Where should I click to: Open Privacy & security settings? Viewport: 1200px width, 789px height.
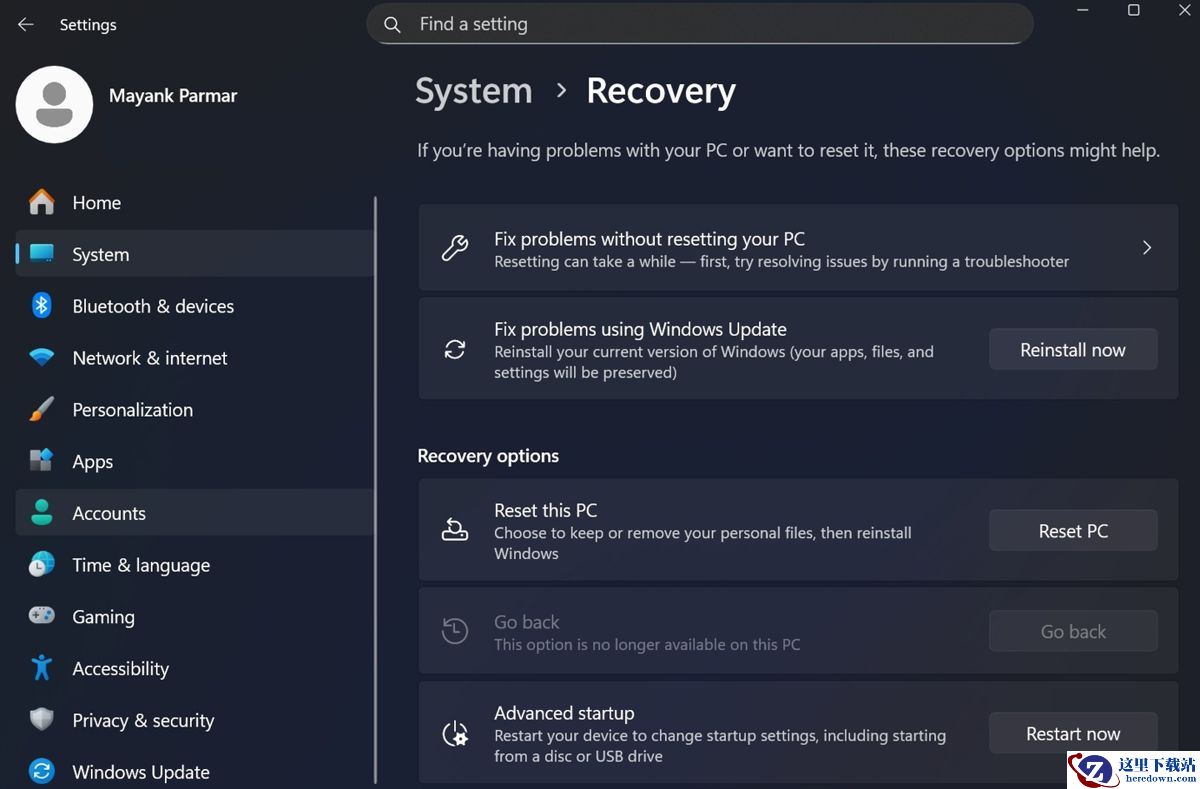pyautogui.click(x=195, y=720)
